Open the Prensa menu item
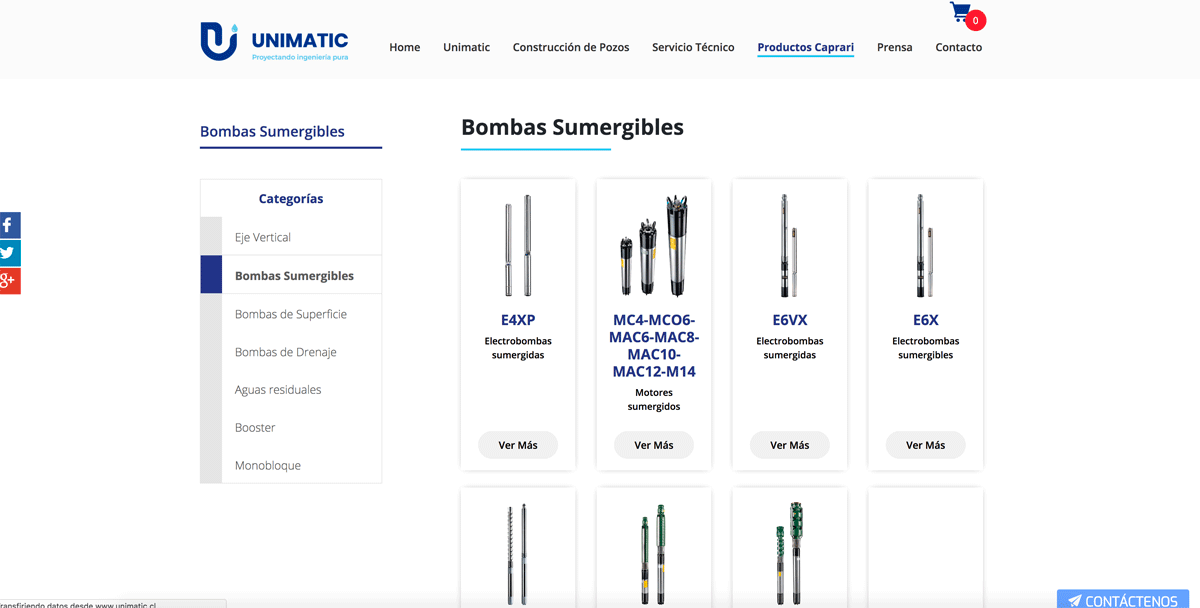 coord(895,47)
